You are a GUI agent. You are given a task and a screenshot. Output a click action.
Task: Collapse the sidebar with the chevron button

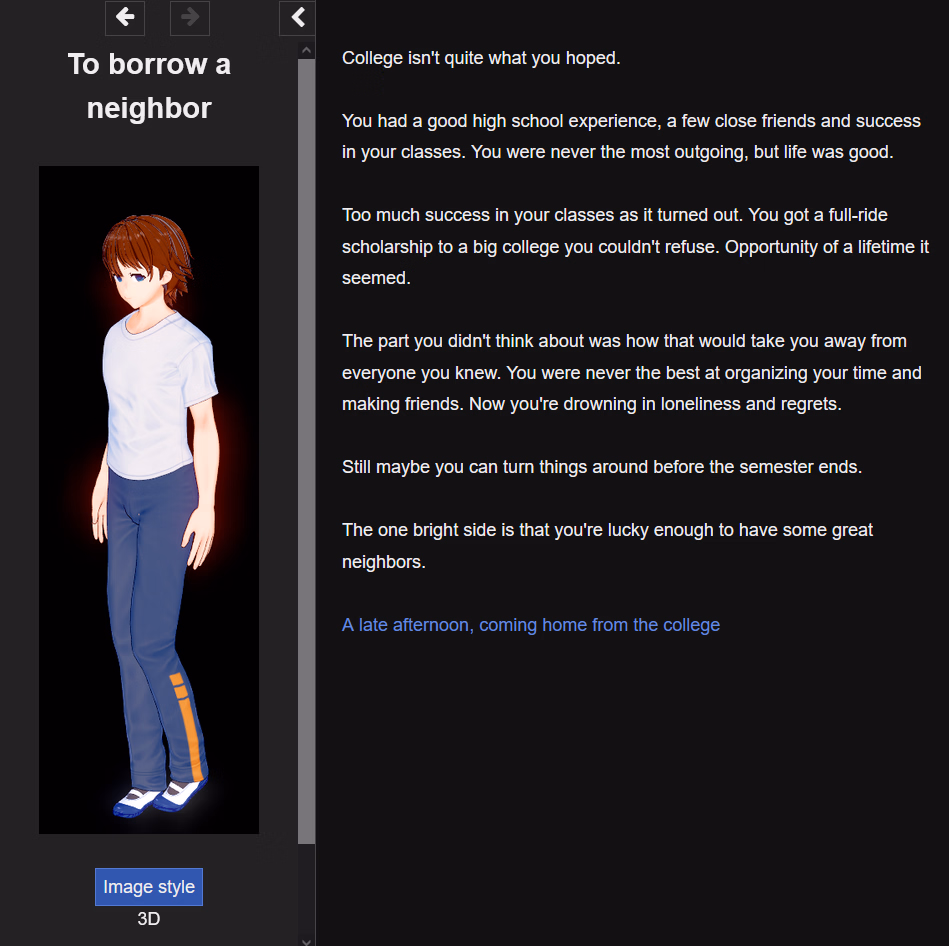(x=297, y=18)
